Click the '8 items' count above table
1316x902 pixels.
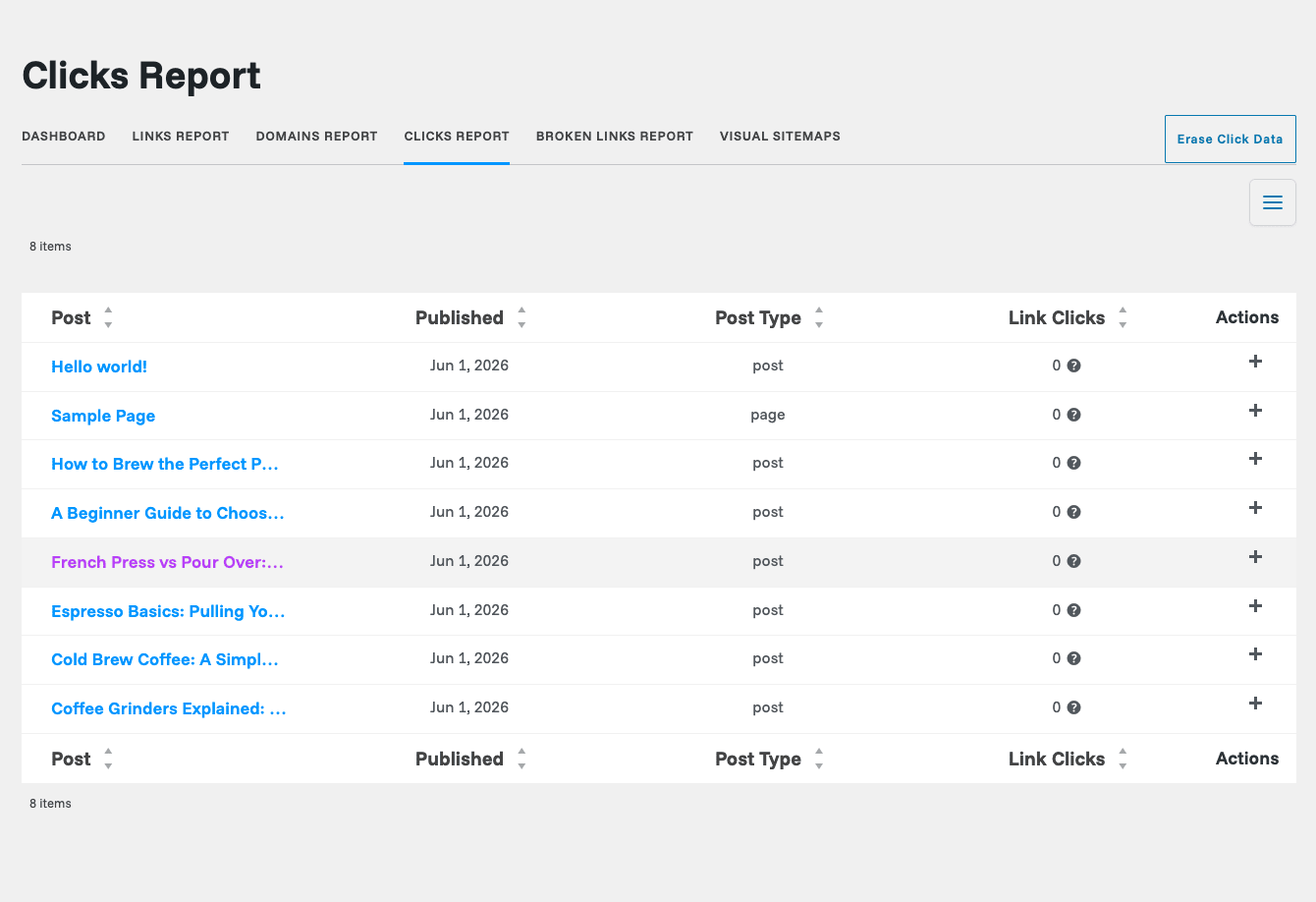[x=50, y=247]
